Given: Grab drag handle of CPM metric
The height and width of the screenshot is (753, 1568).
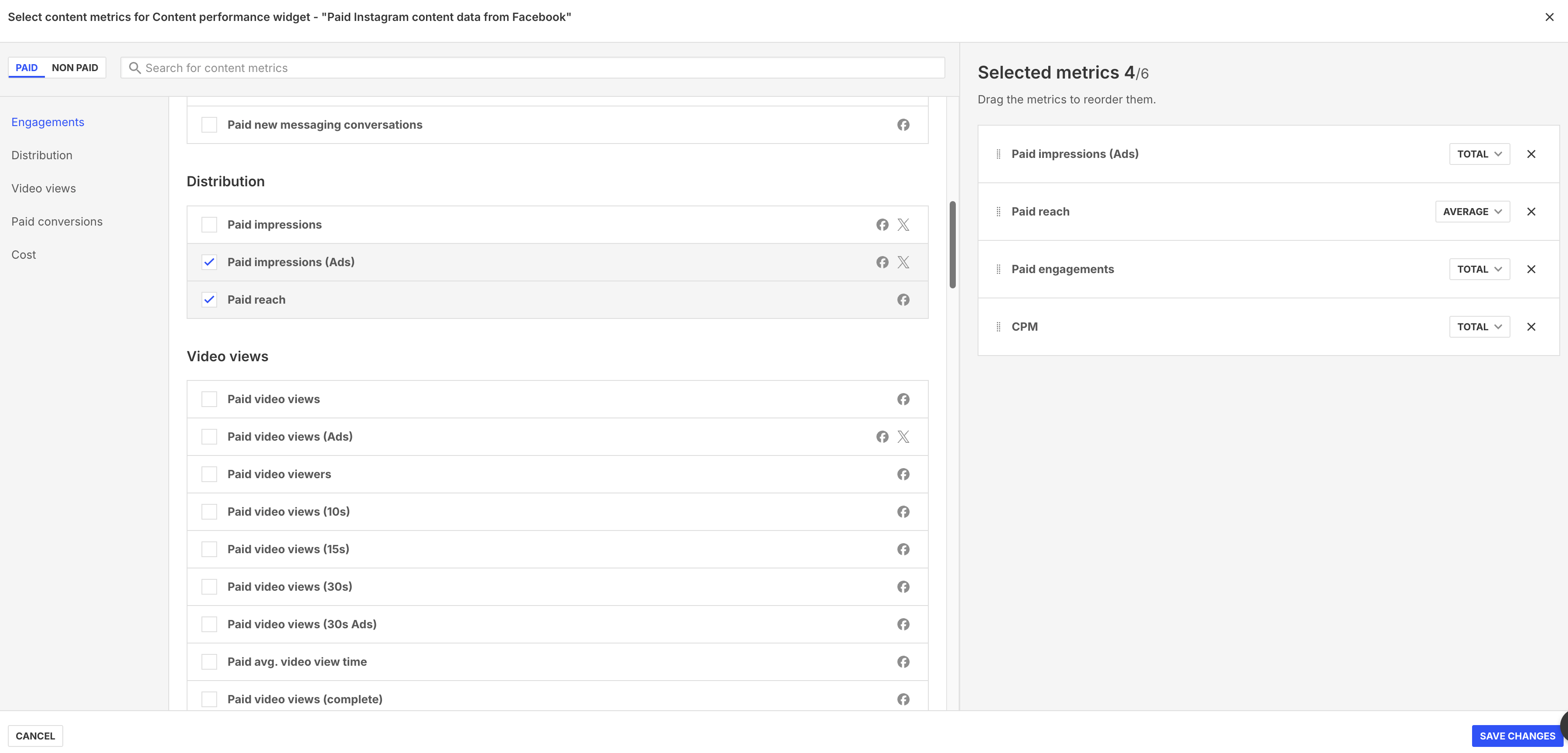Looking at the screenshot, I should point(998,326).
